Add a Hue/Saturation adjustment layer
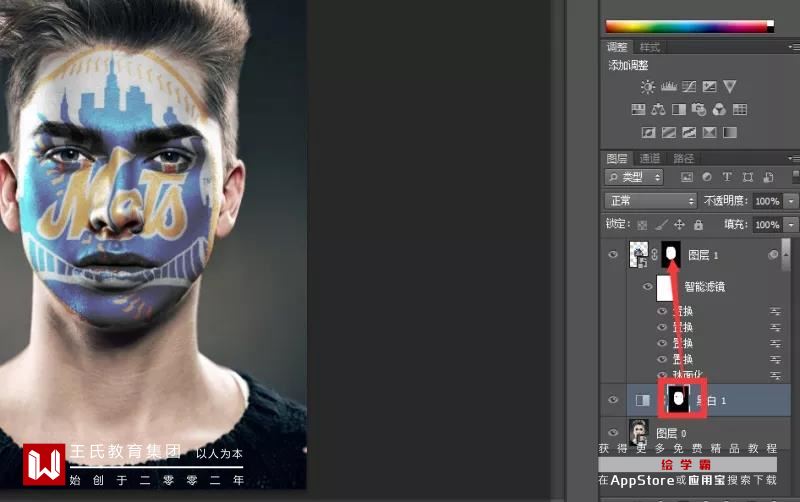800x502 pixels. pyautogui.click(x=638, y=110)
